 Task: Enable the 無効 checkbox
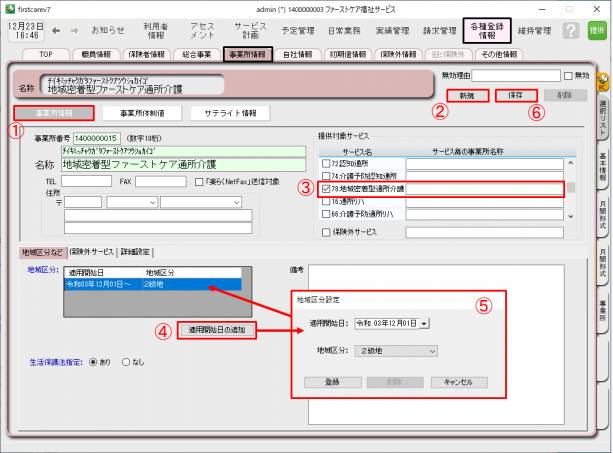(x=568, y=75)
